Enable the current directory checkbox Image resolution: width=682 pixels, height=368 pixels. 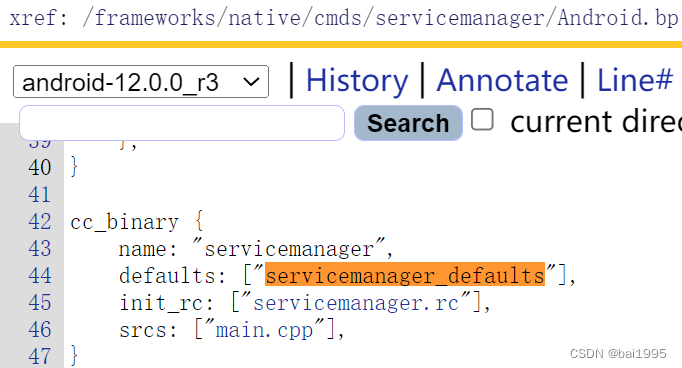click(482, 119)
